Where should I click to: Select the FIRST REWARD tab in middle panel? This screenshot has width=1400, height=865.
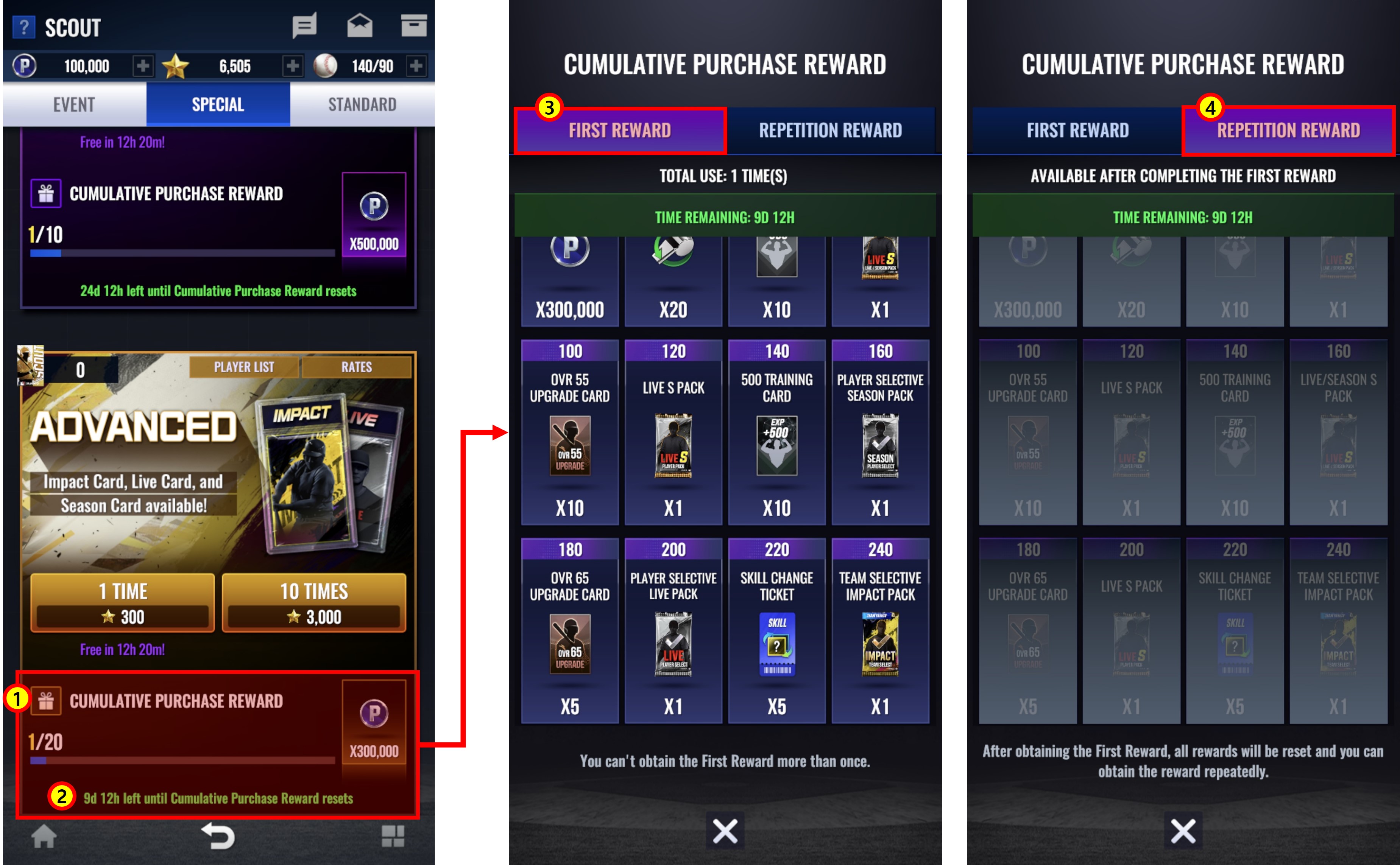coord(620,131)
